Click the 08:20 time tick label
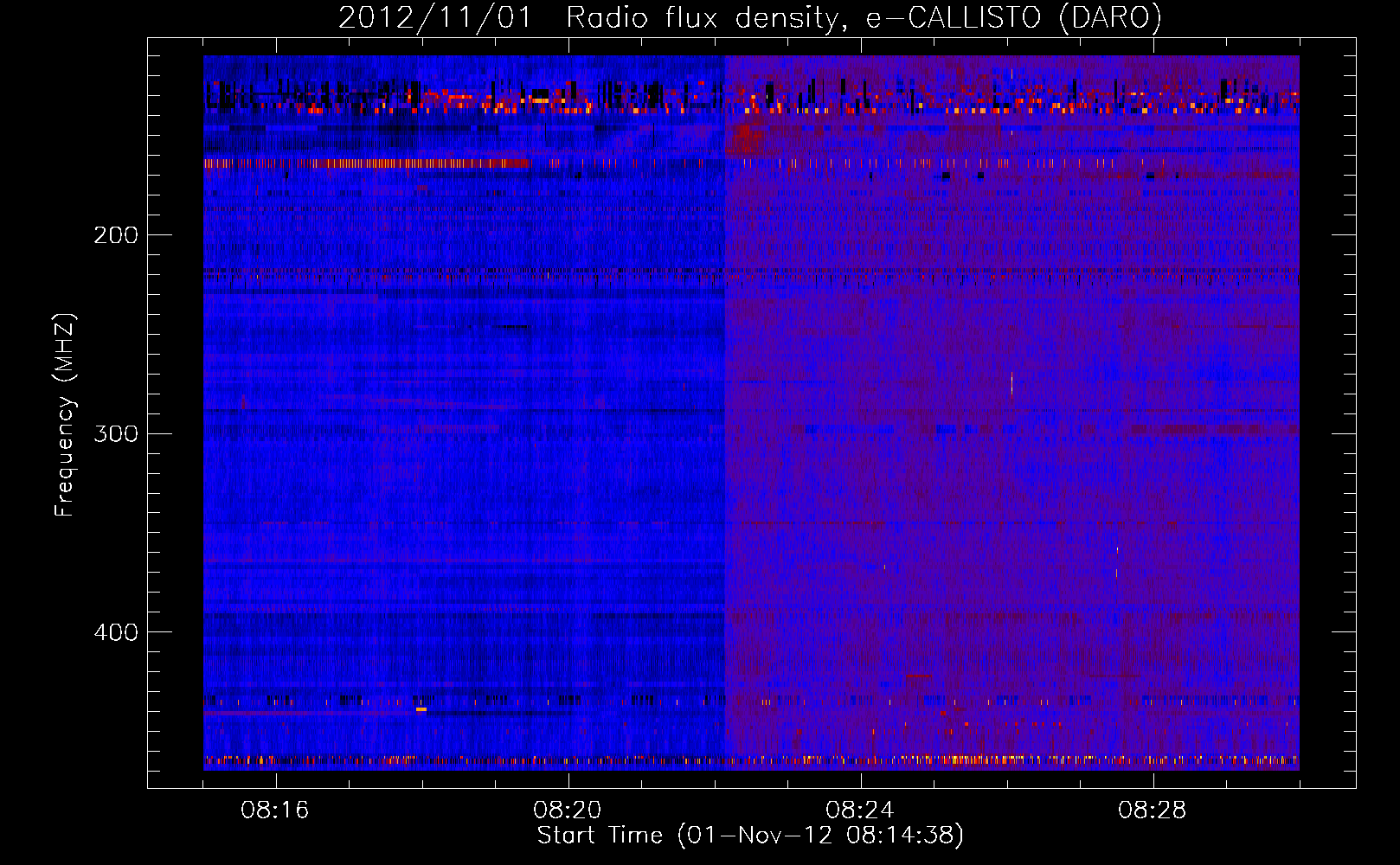This screenshot has height=865, width=1400. click(x=568, y=811)
